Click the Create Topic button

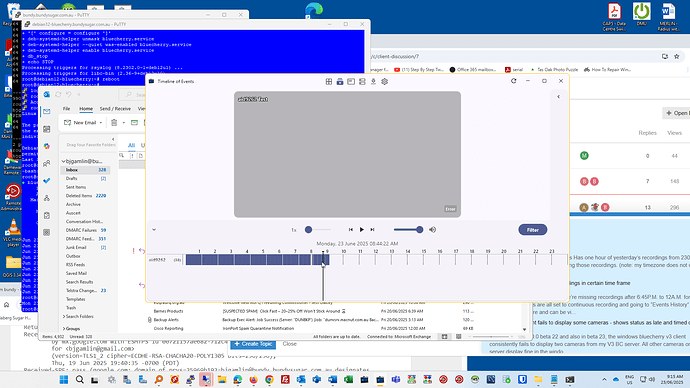pyautogui.click(x=253, y=344)
